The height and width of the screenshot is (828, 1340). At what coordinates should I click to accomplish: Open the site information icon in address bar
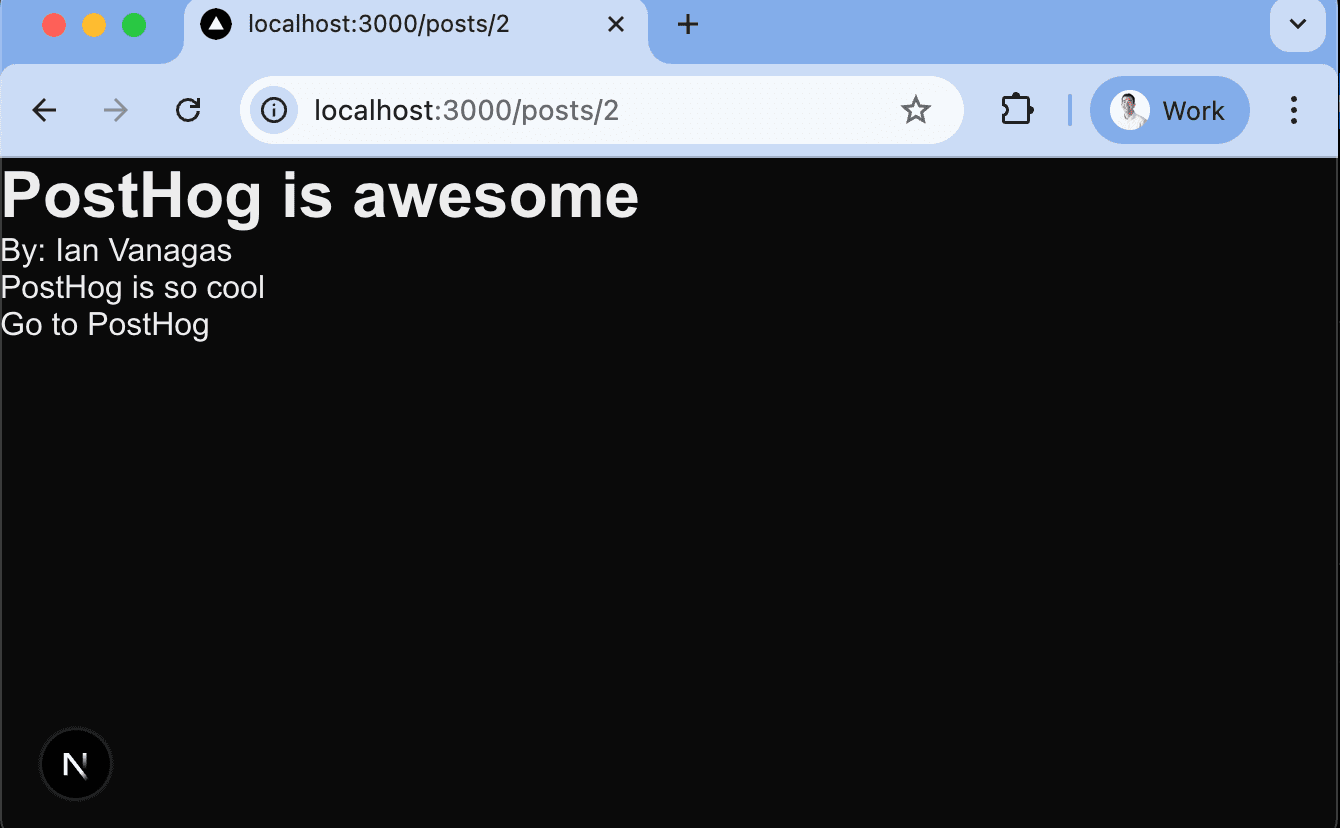pos(274,110)
